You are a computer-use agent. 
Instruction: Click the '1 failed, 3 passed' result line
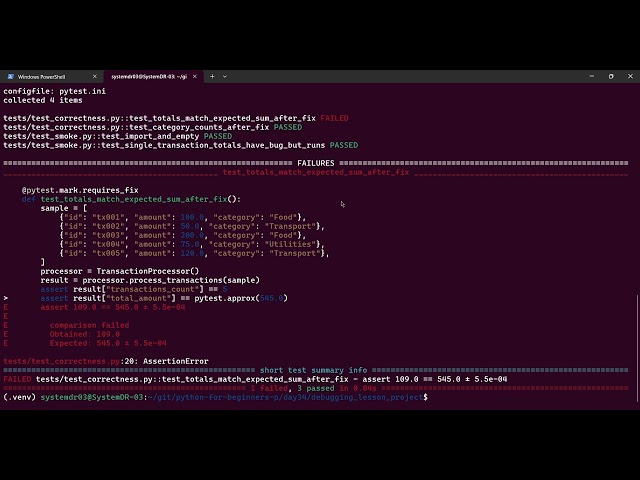click(313, 387)
